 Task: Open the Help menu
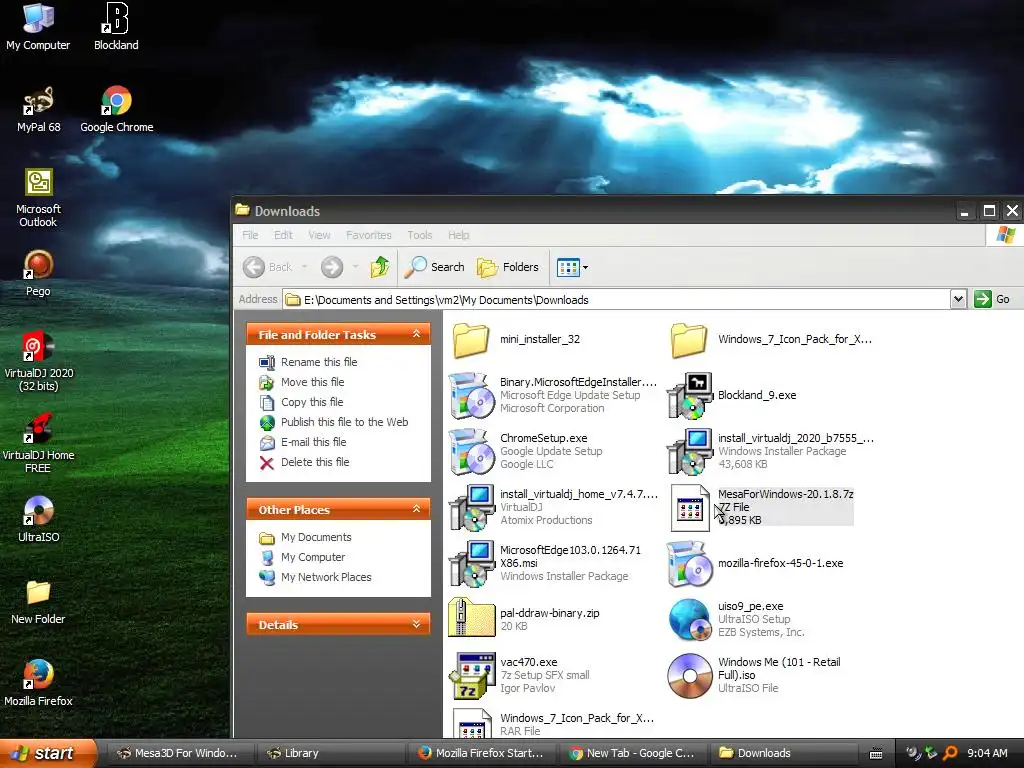[458, 235]
